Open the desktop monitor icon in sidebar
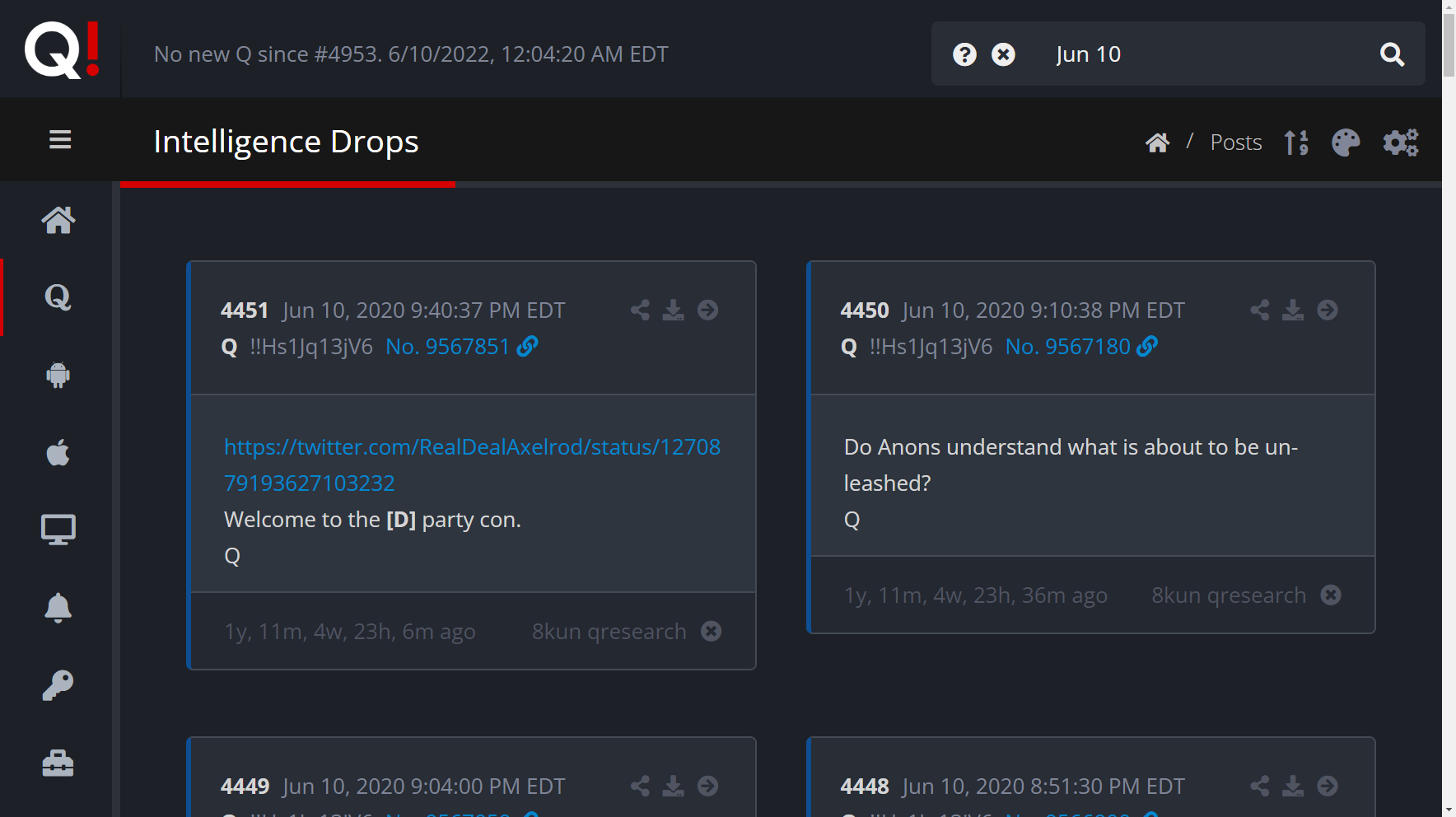Image resolution: width=1456 pixels, height=817 pixels. point(58,530)
